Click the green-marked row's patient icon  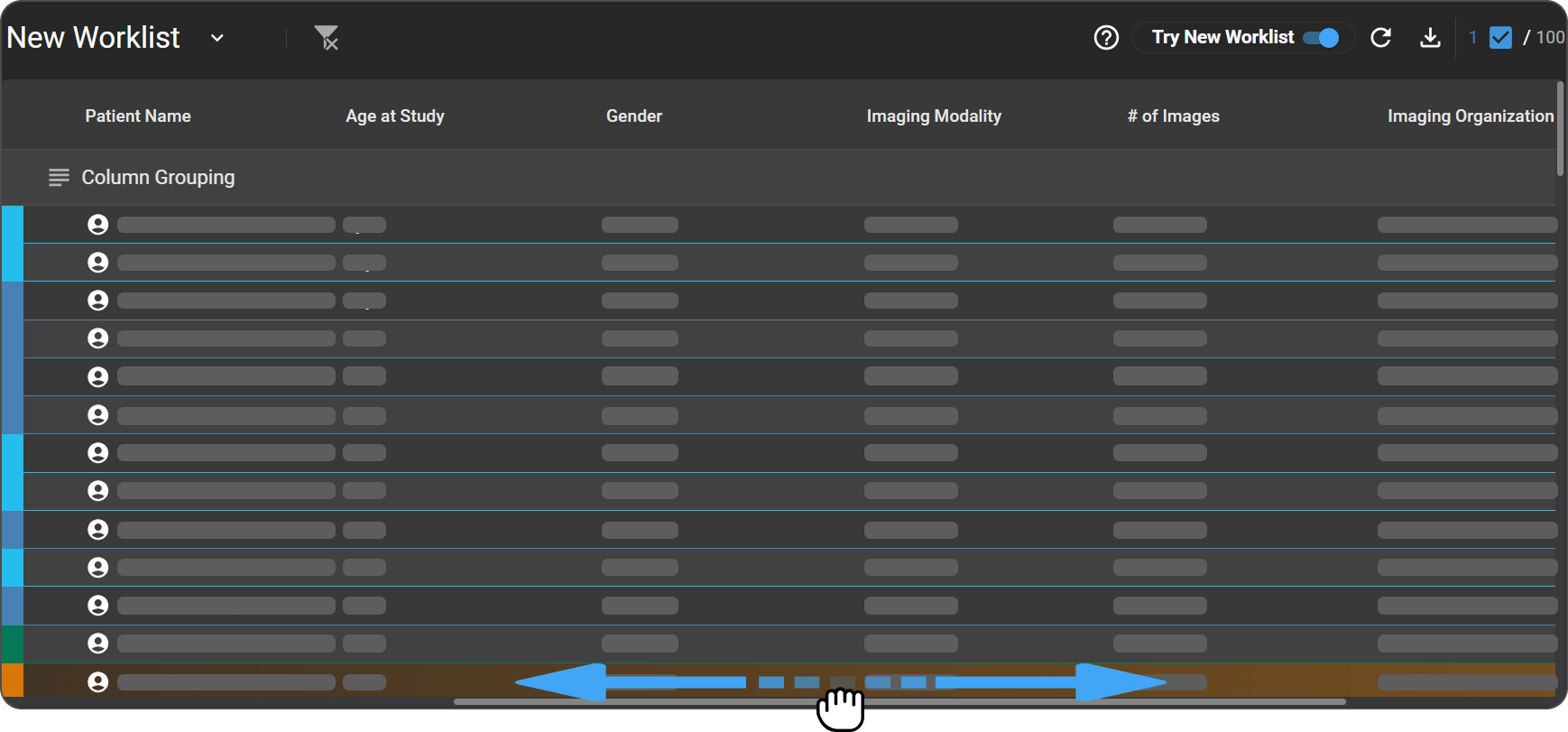[x=98, y=644]
